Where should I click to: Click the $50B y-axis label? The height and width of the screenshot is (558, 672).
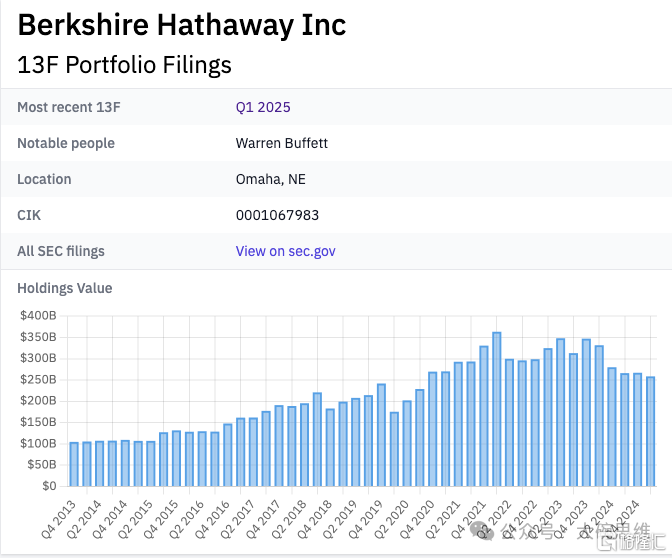coord(42,465)
